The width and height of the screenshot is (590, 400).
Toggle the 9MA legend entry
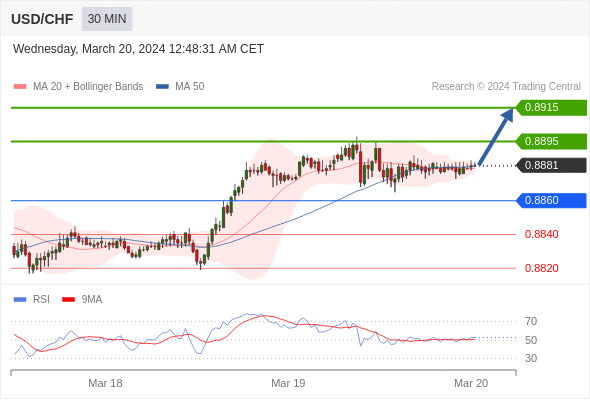[x=82, y=300]
